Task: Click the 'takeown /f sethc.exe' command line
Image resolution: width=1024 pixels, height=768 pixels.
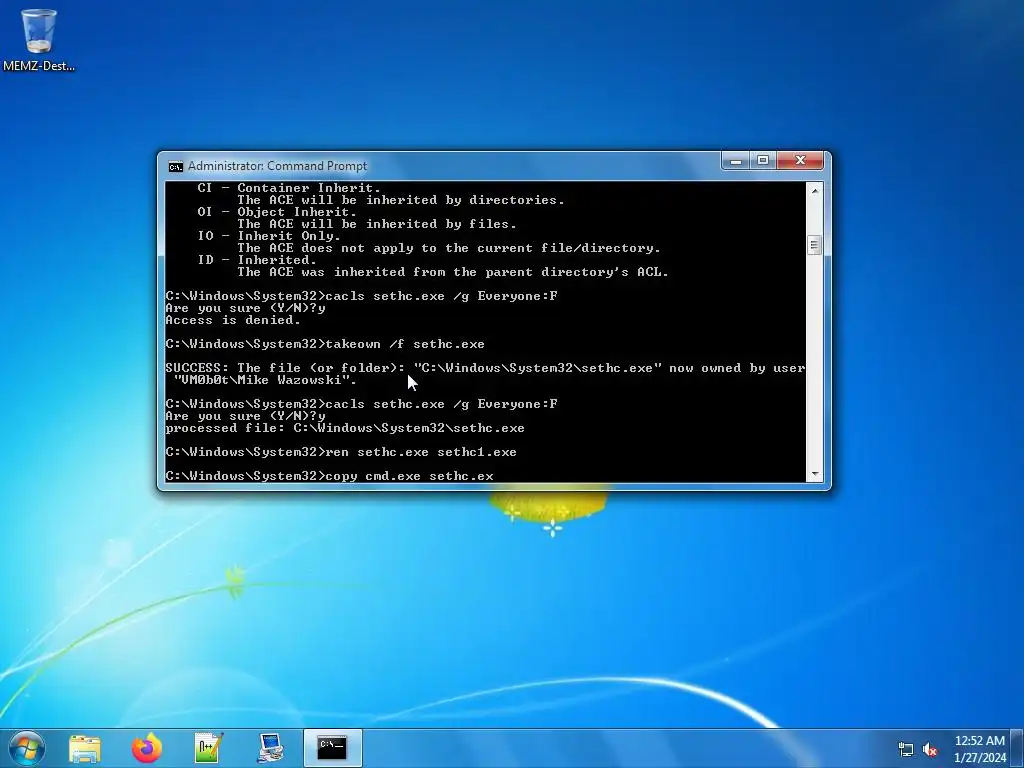Action: 325,344
